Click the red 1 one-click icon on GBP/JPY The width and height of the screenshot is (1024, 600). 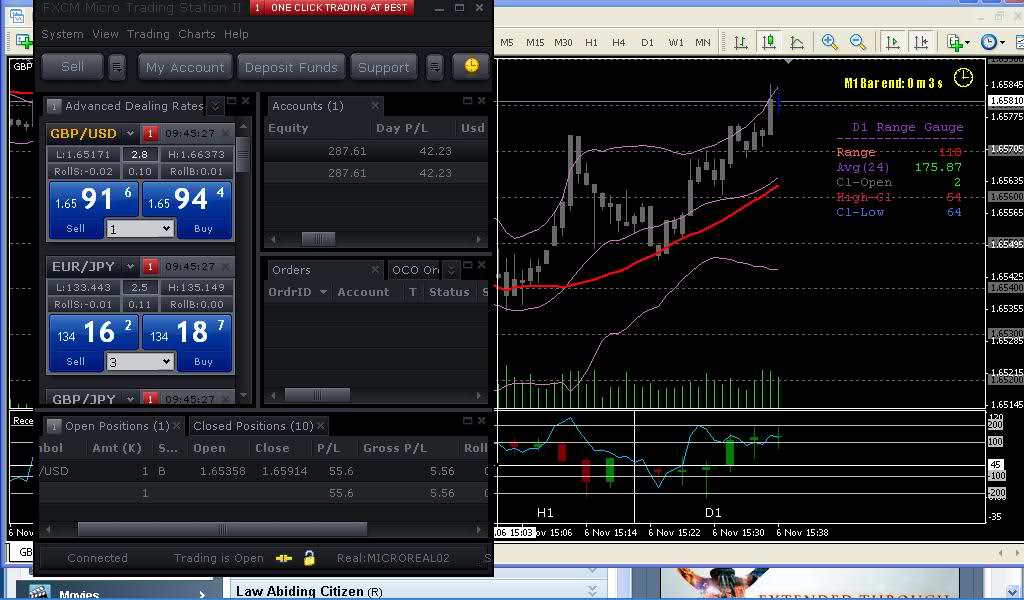(150, 399)
